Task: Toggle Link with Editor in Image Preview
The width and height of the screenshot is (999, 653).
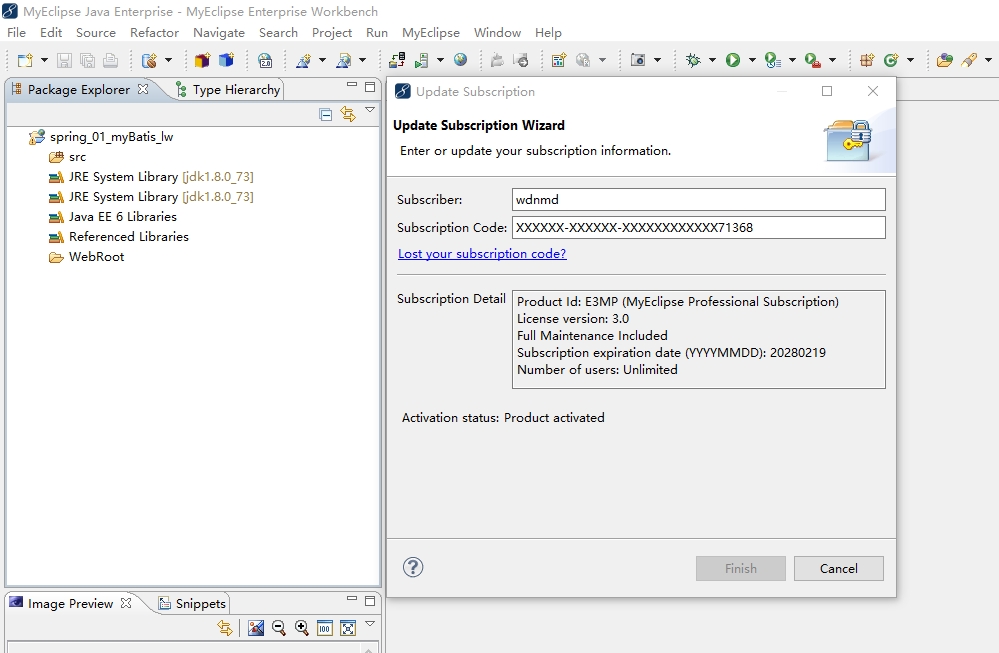Action: click(x=225, y=628)
